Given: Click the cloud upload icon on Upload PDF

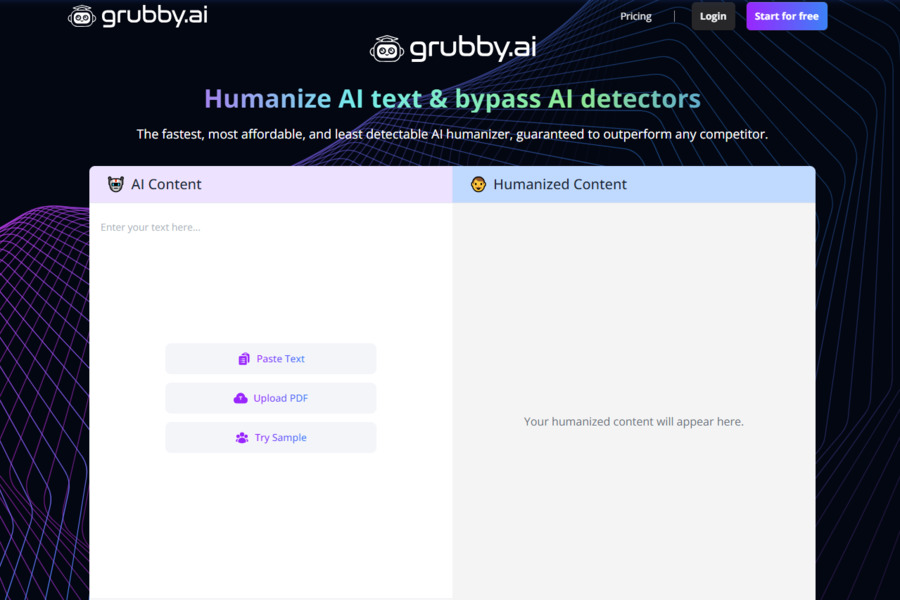Looking at the screenshot, I should pyautogui.click(x=240, y=398).
